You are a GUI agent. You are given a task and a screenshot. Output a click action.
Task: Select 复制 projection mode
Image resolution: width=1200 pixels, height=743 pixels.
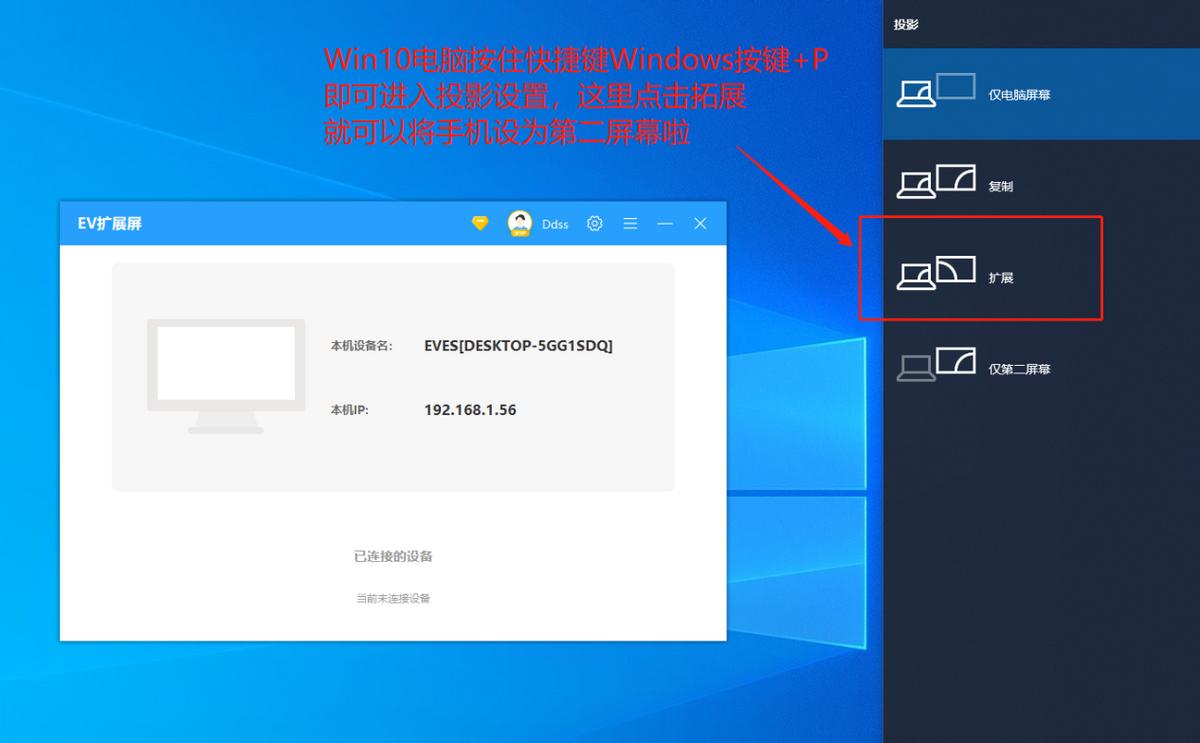(x=1041, y=185)
